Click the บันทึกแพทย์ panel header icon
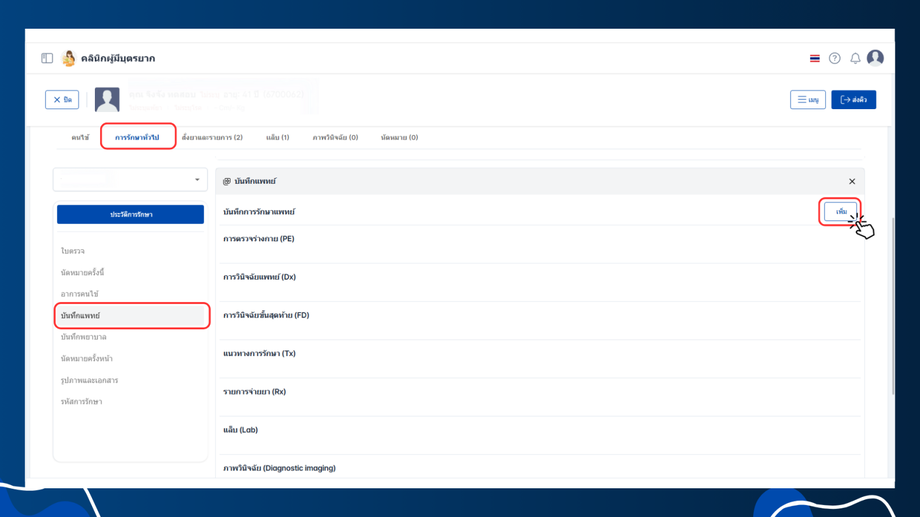Viewport: 920px width, 517px height. [x=226, y=181]
